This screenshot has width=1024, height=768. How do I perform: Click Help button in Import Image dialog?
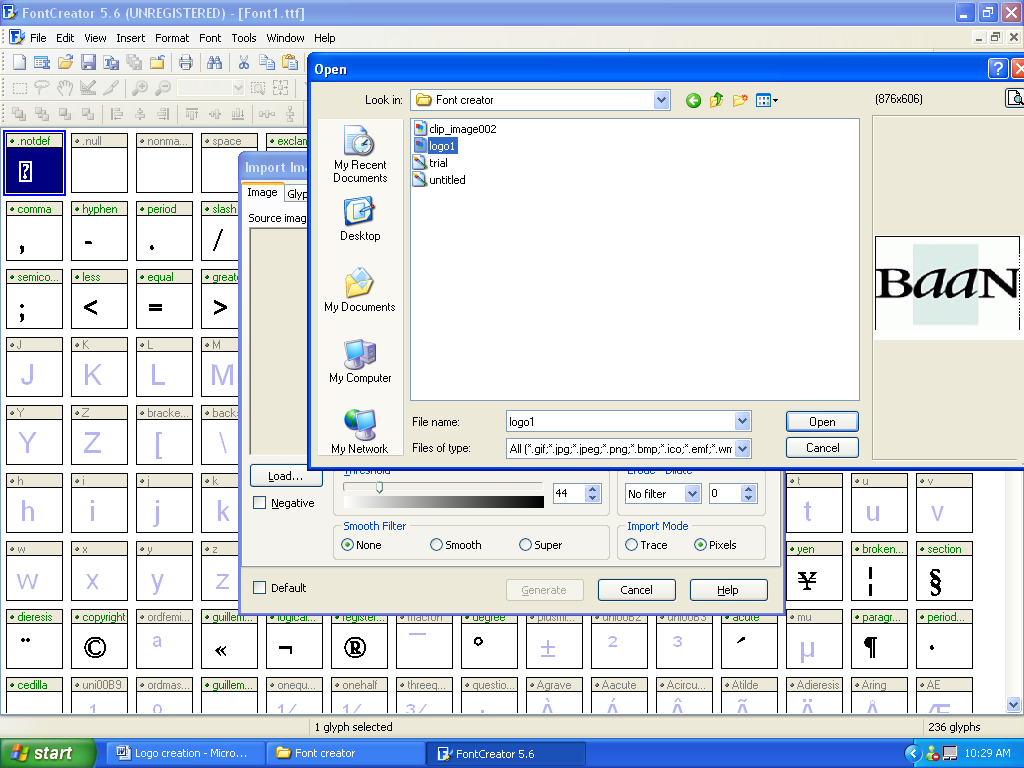(x=728, y=590)
